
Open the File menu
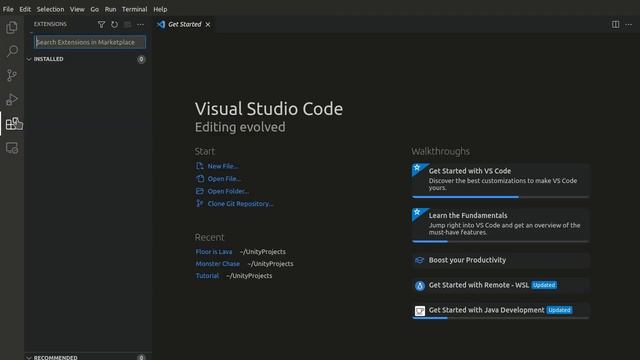(8, 9)
